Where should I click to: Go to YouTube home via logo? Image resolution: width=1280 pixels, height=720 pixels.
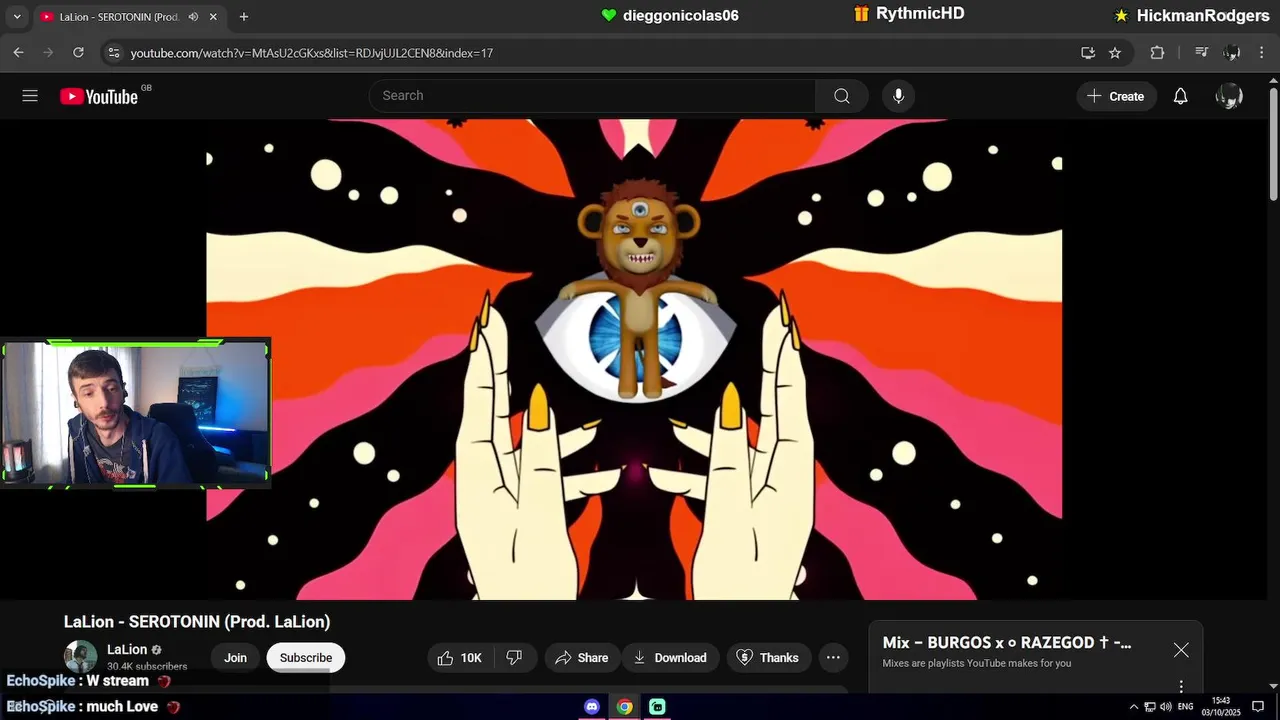click(98, 96)
